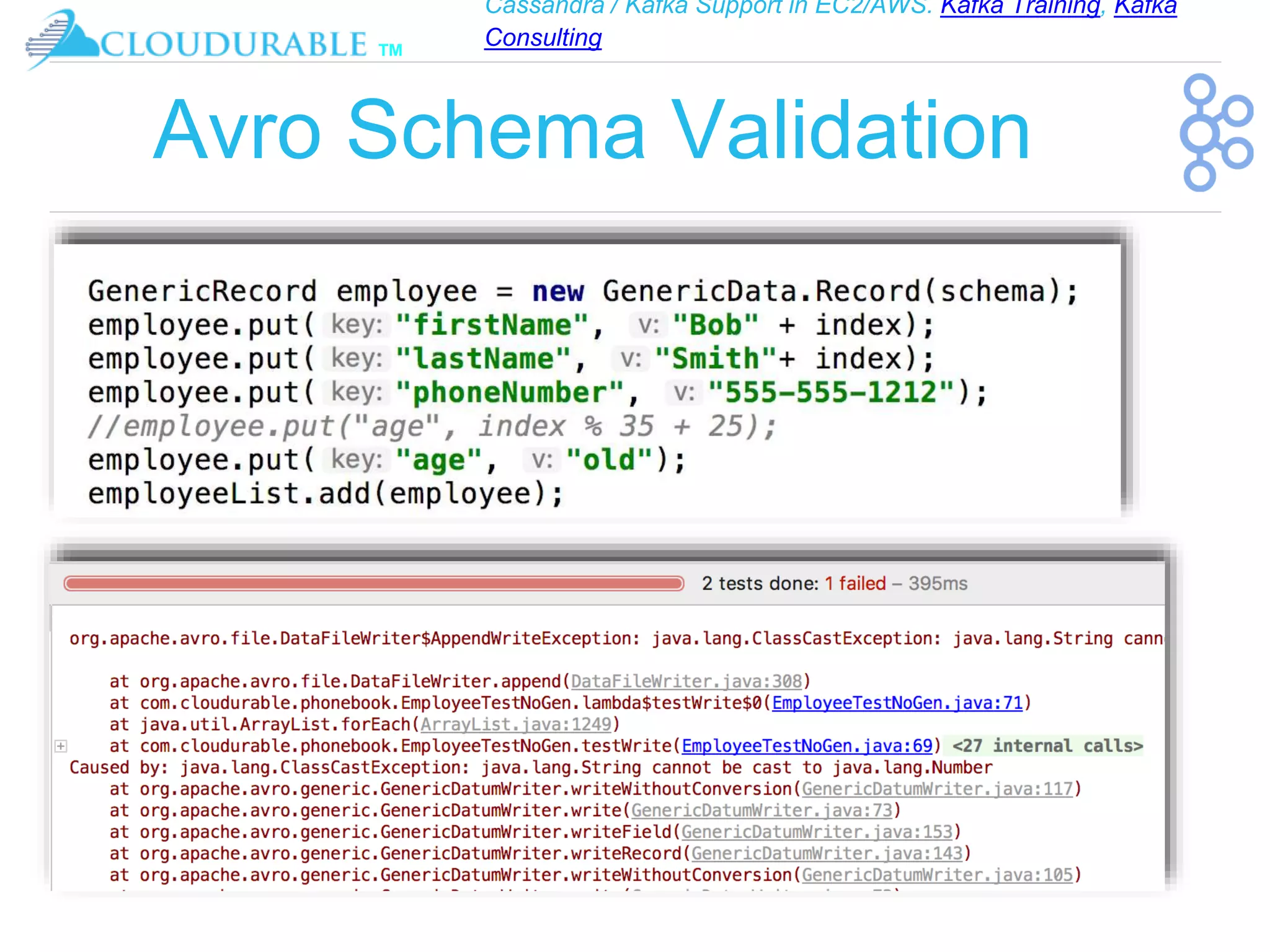Open GenericDatumWriter.java:73 link
The height and width of the screenshot is (952, 1270).
tap(762, 811)
